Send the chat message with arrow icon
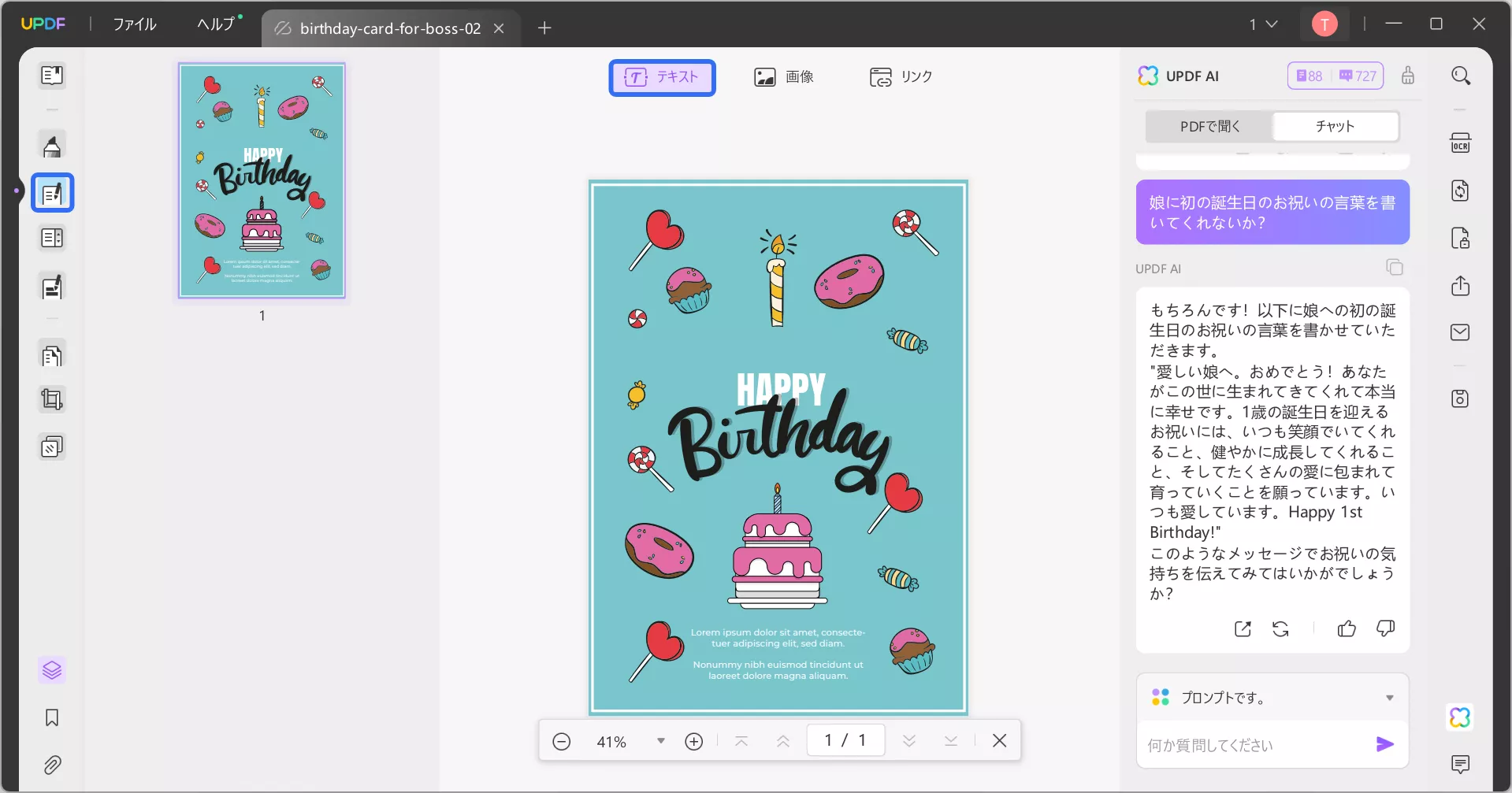Image resolution: width=1512 pixels, height=793 pixels. click(x=1384, y=744)
